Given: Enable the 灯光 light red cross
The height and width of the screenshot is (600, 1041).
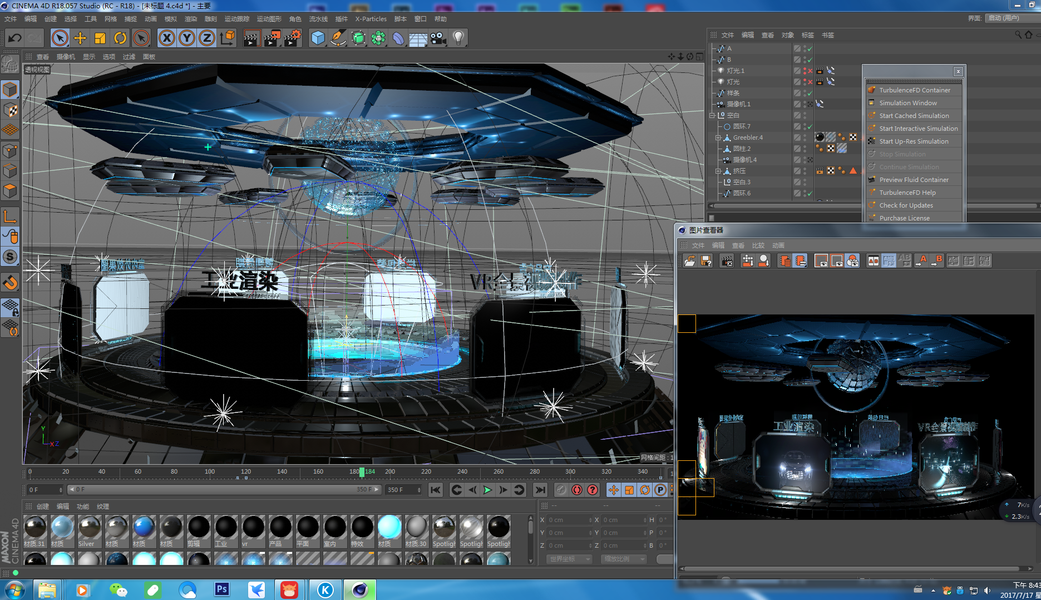Looking at the screenshot, I should [809, 82].
